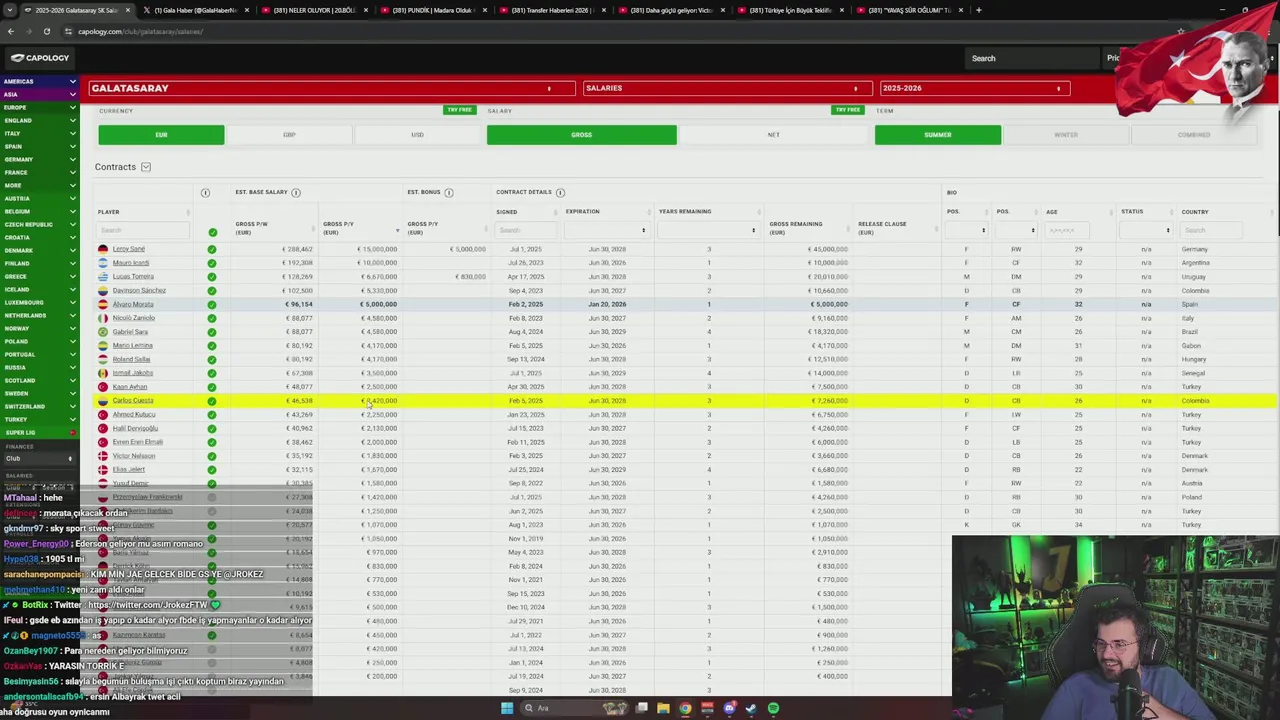Click Germany flag beside Leroy Sané
1280x720 pixels.
point(103,249)
